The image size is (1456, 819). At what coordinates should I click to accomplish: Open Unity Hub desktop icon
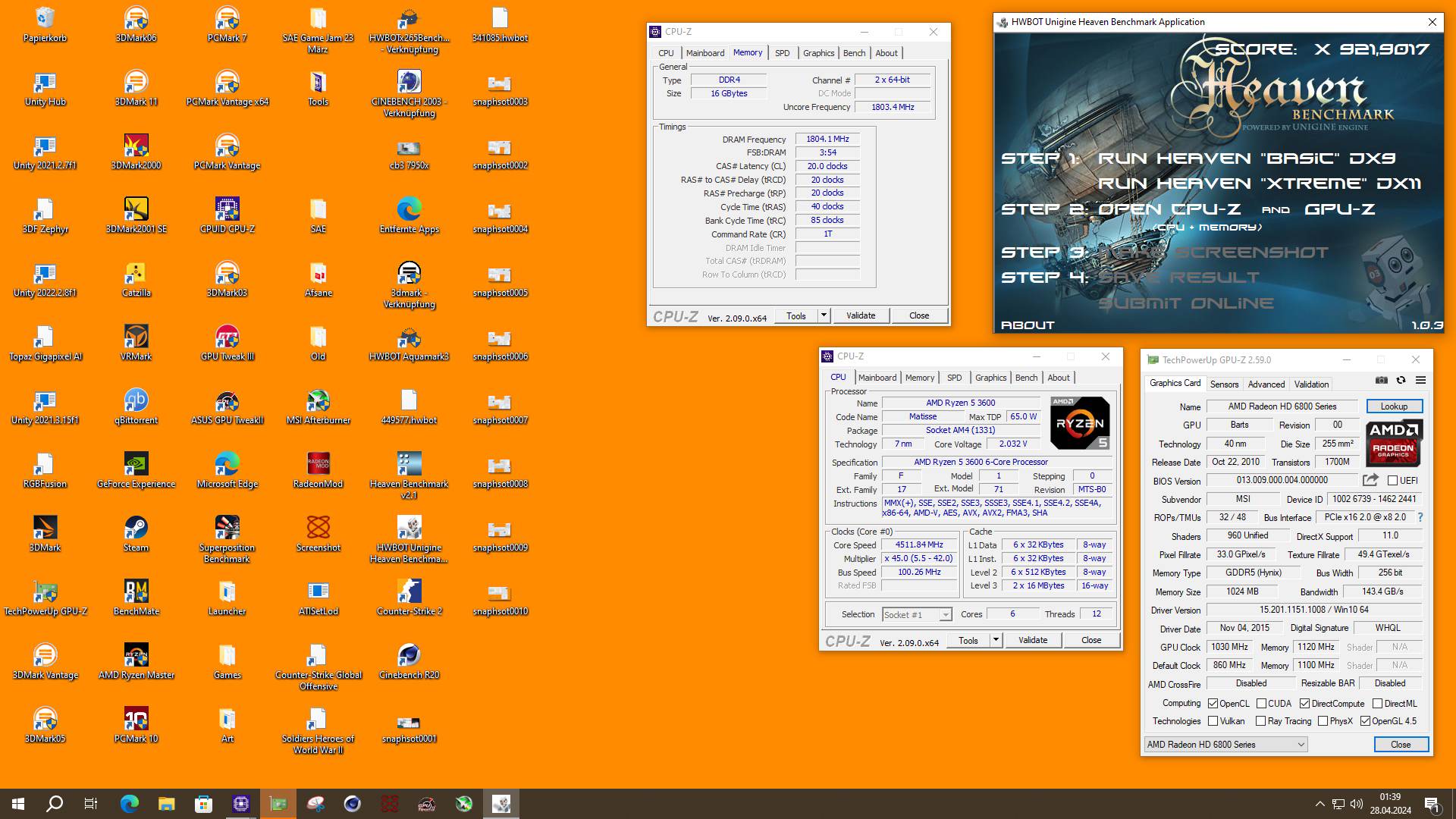(x=45, y=87)
